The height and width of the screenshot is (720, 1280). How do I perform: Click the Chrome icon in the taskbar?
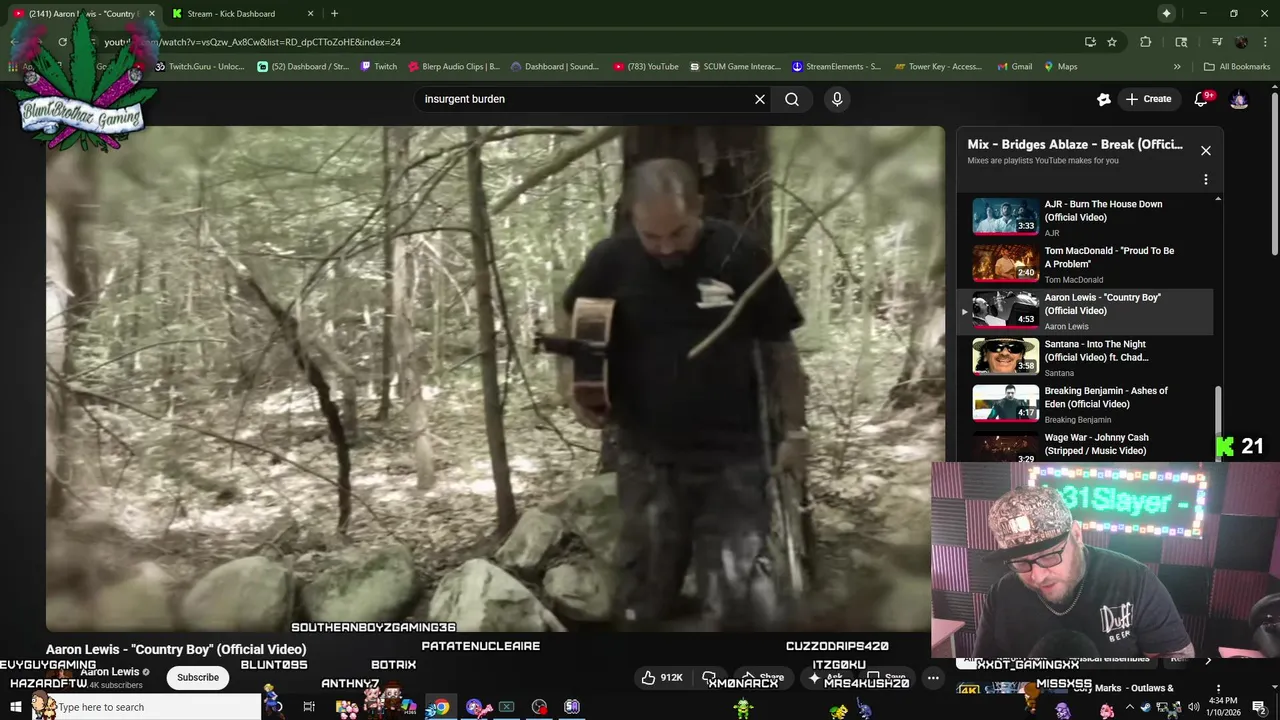point(440,707)
